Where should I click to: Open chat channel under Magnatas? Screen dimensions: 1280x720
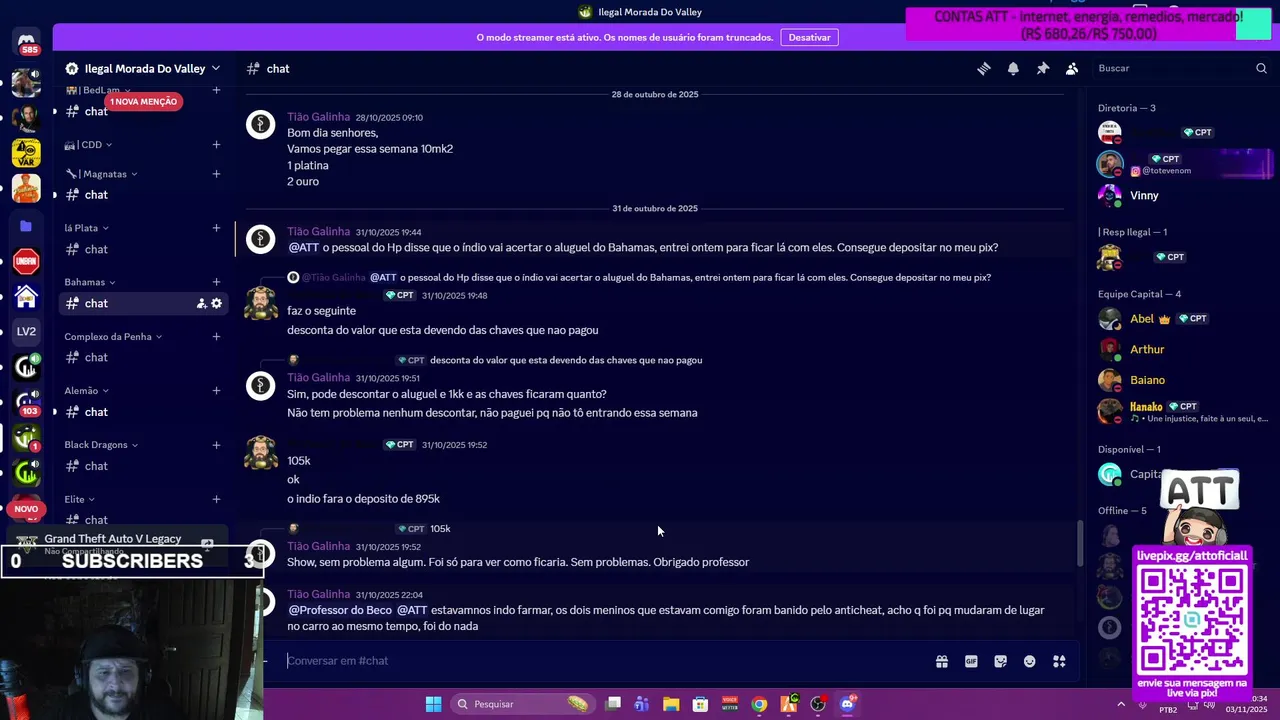pyautogui.click(x=143, y=195)
